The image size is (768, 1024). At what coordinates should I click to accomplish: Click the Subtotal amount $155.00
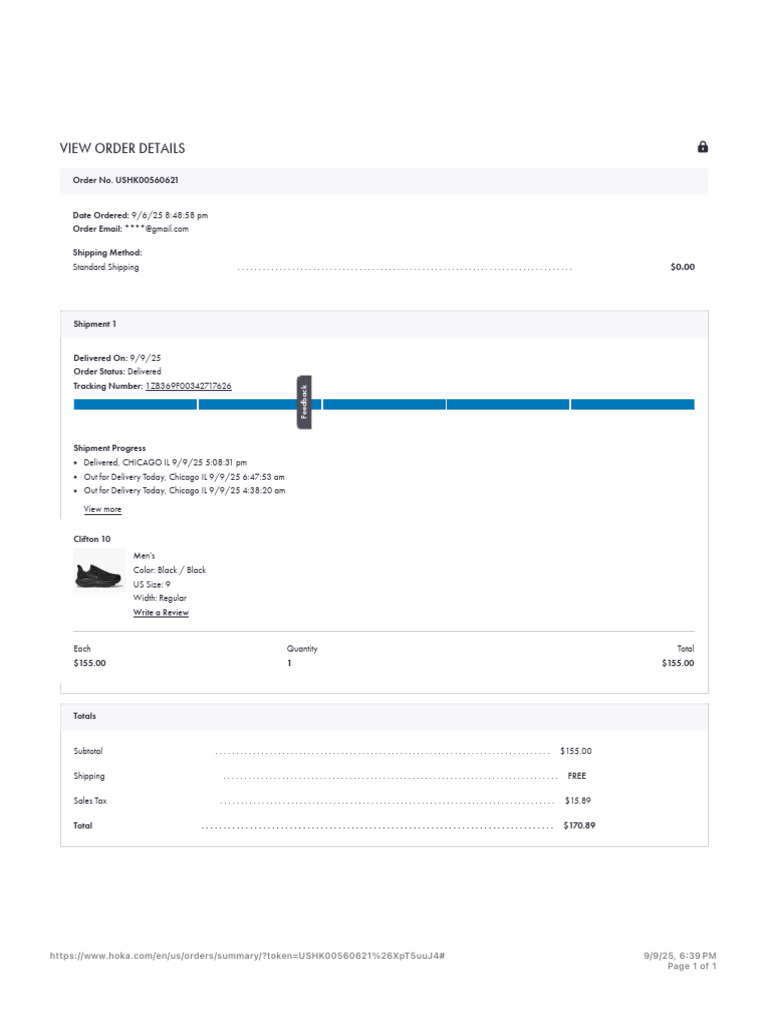576,751
